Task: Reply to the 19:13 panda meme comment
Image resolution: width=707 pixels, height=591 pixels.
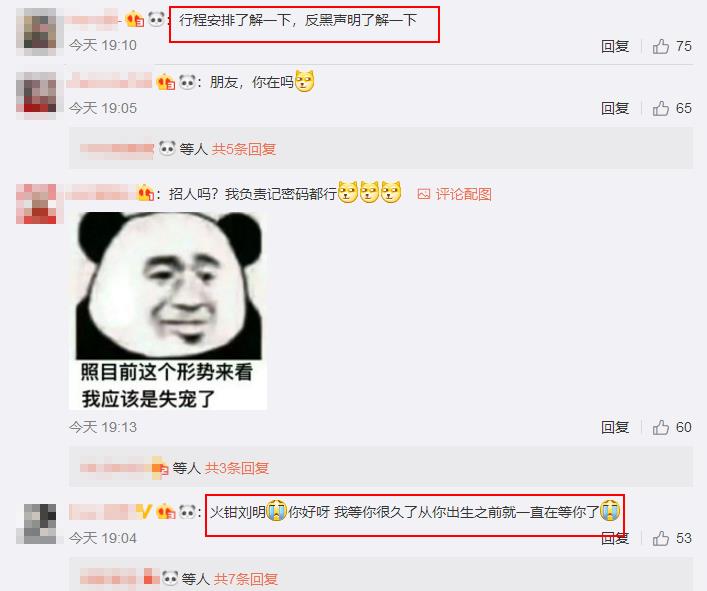Action: [615, 427]
